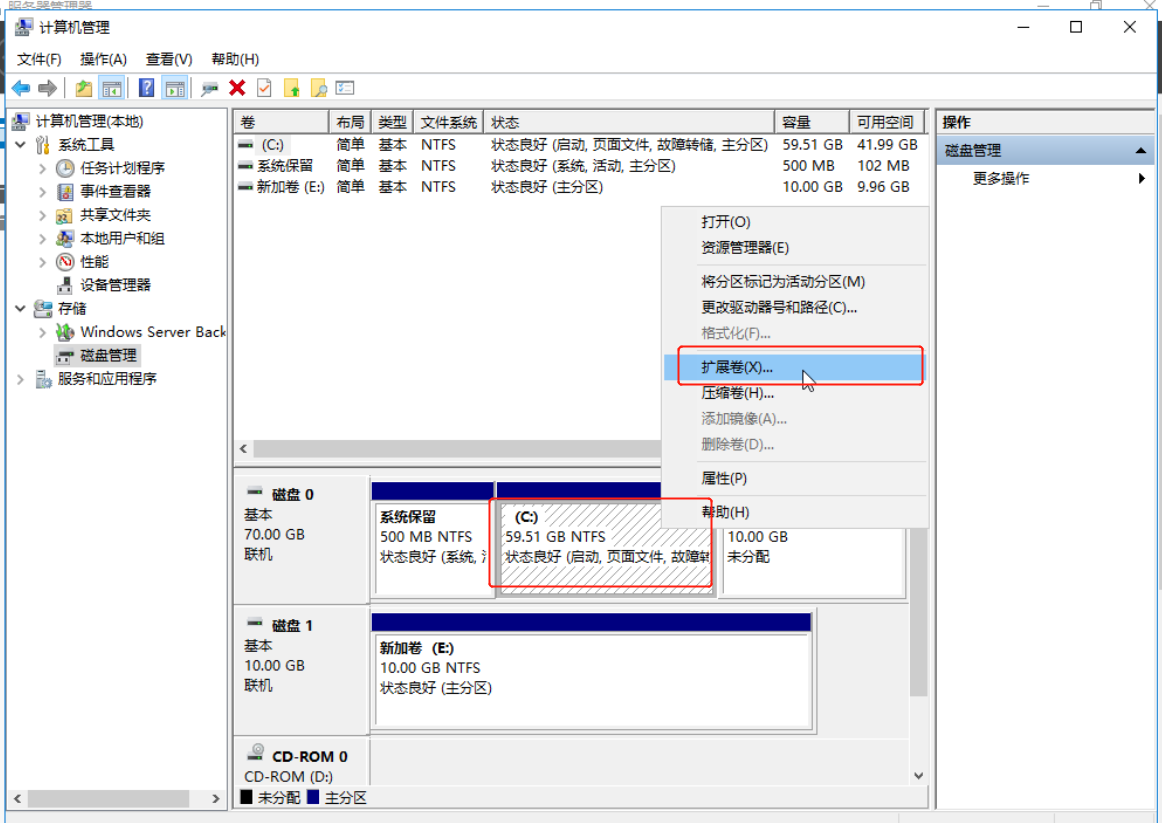Click the red X delete toolbar icon

[237, 88]
